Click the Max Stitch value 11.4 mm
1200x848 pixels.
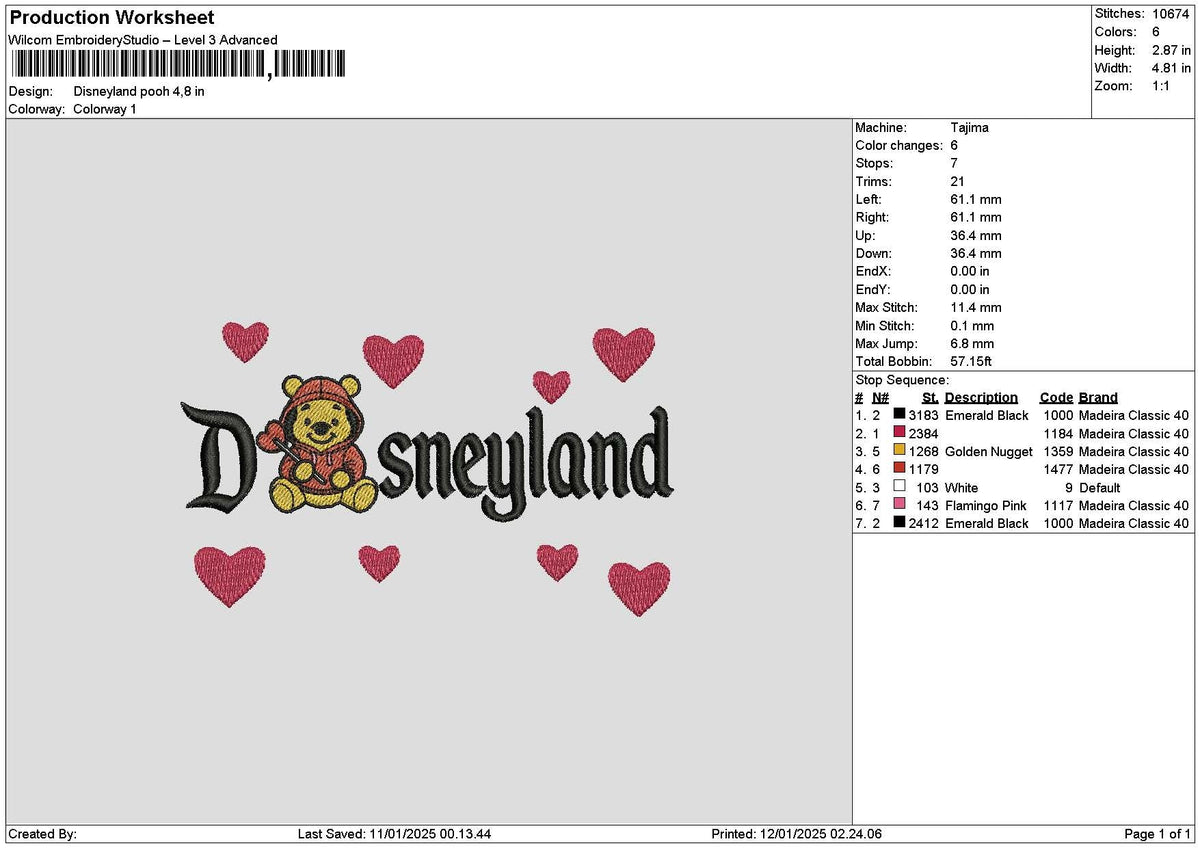[976, 308]
